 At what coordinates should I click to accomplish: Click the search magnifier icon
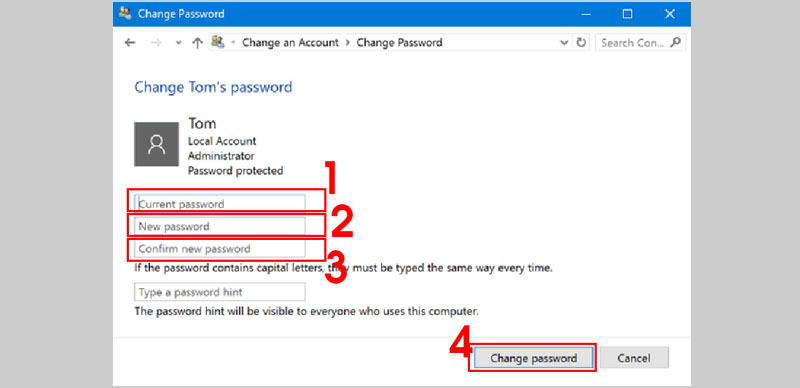coord(675,42)
